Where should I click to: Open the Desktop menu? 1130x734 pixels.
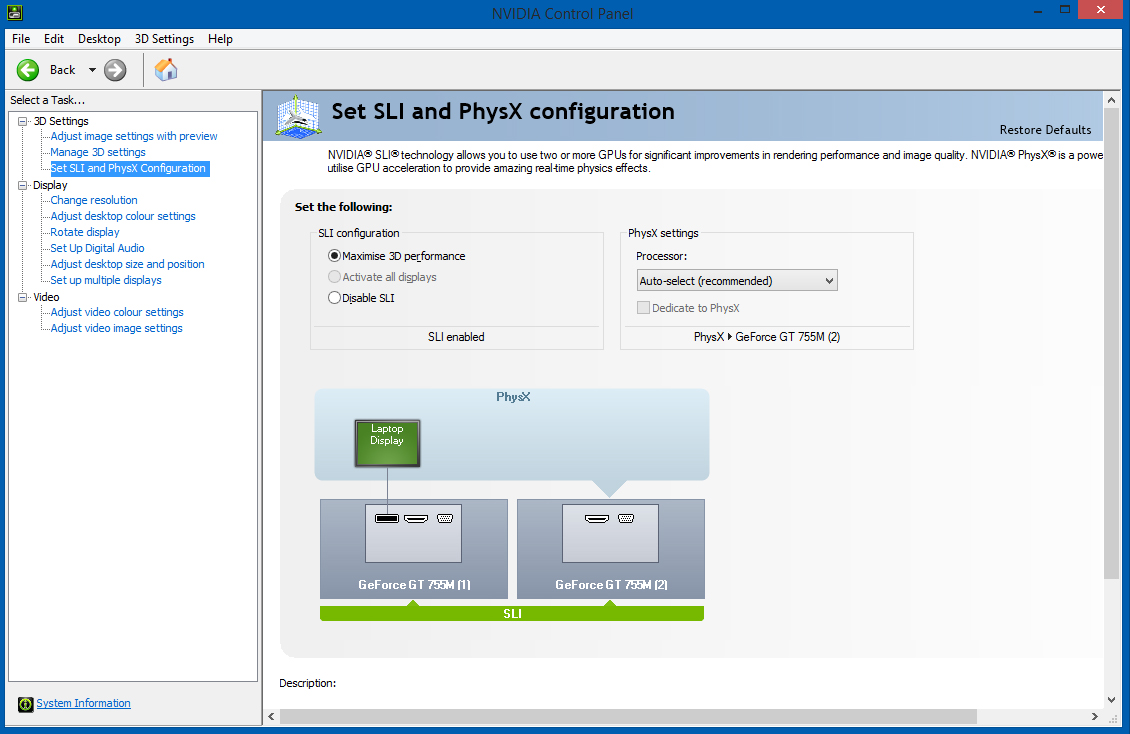click(99, 39)
